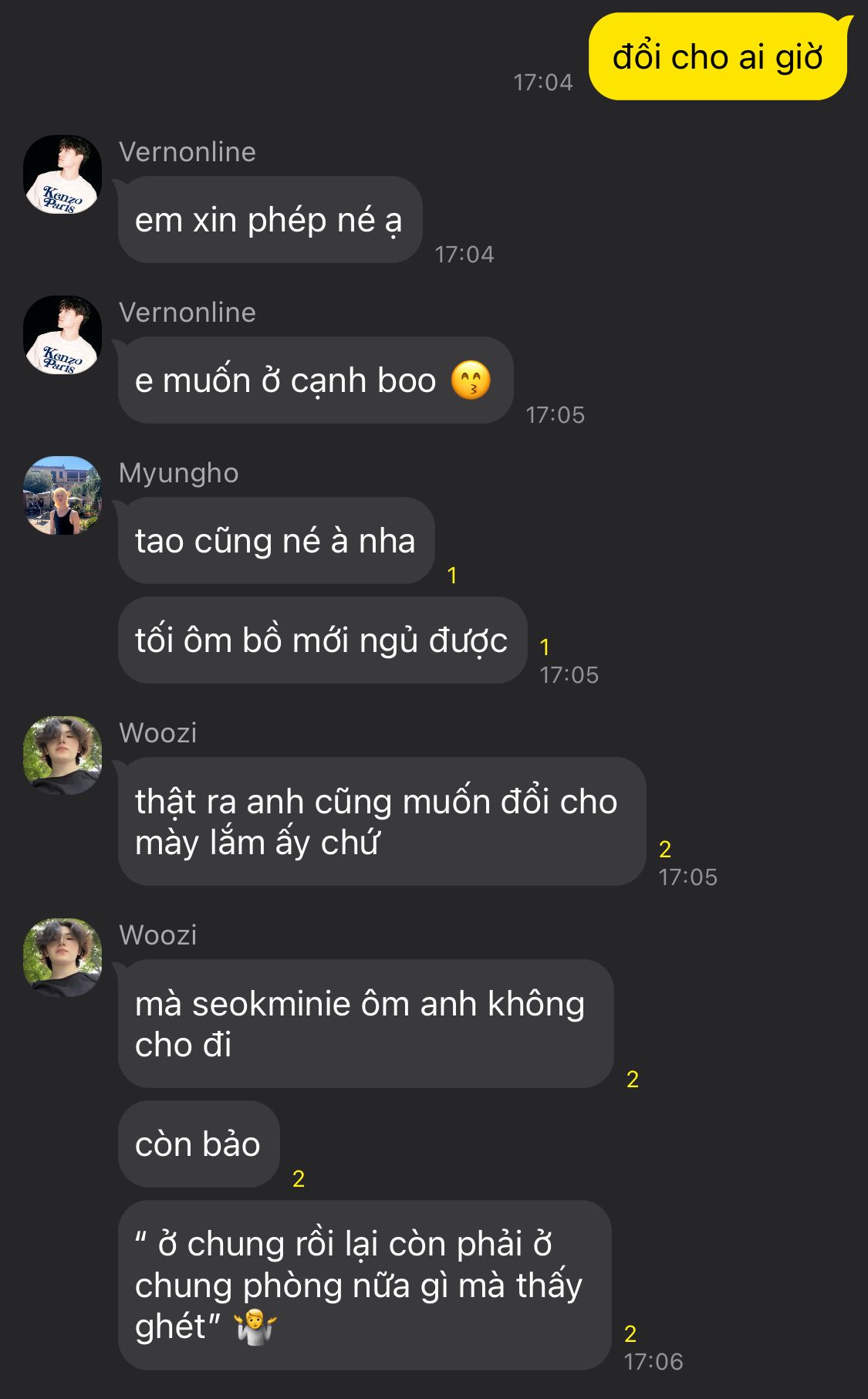Image resolution: width=868 pixels, height=1399 pixels.
Task: Tap the shrugging person emoji
Action: tap(256, 1326)
